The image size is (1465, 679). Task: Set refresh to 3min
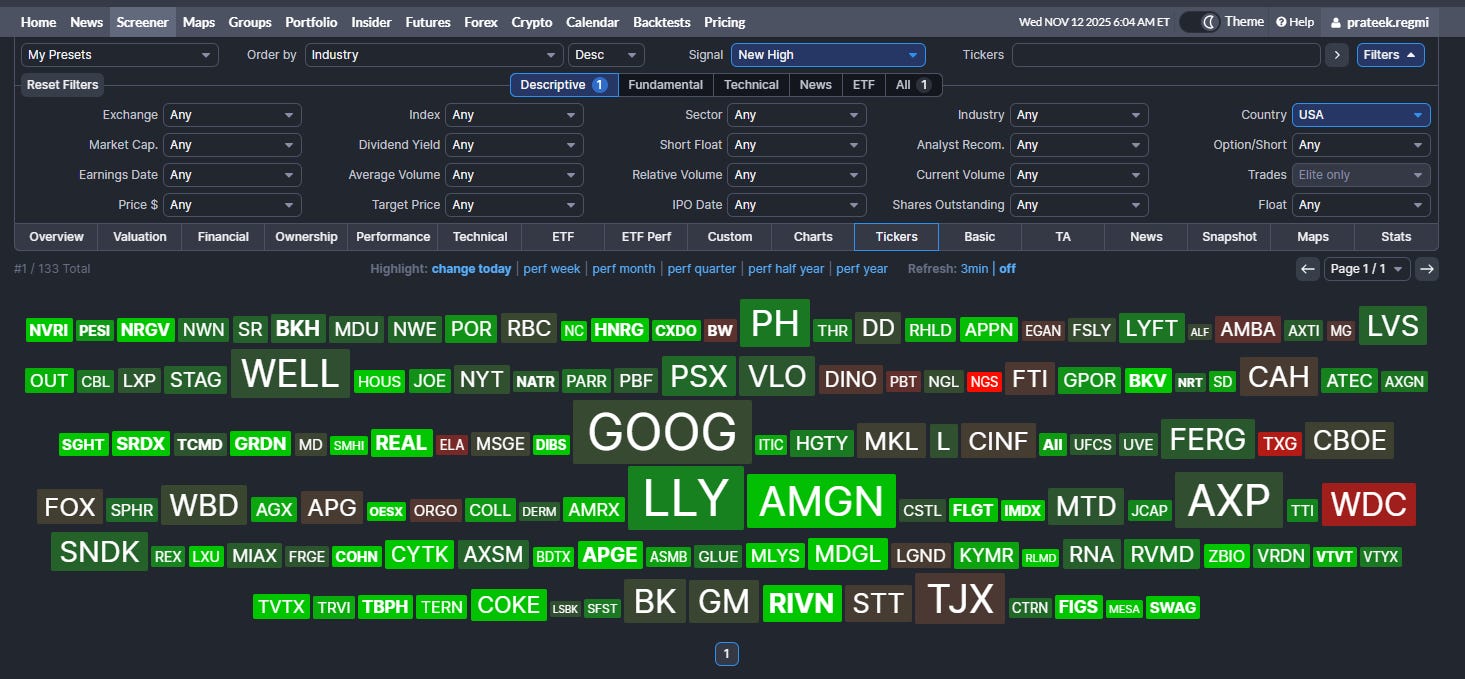974,269
